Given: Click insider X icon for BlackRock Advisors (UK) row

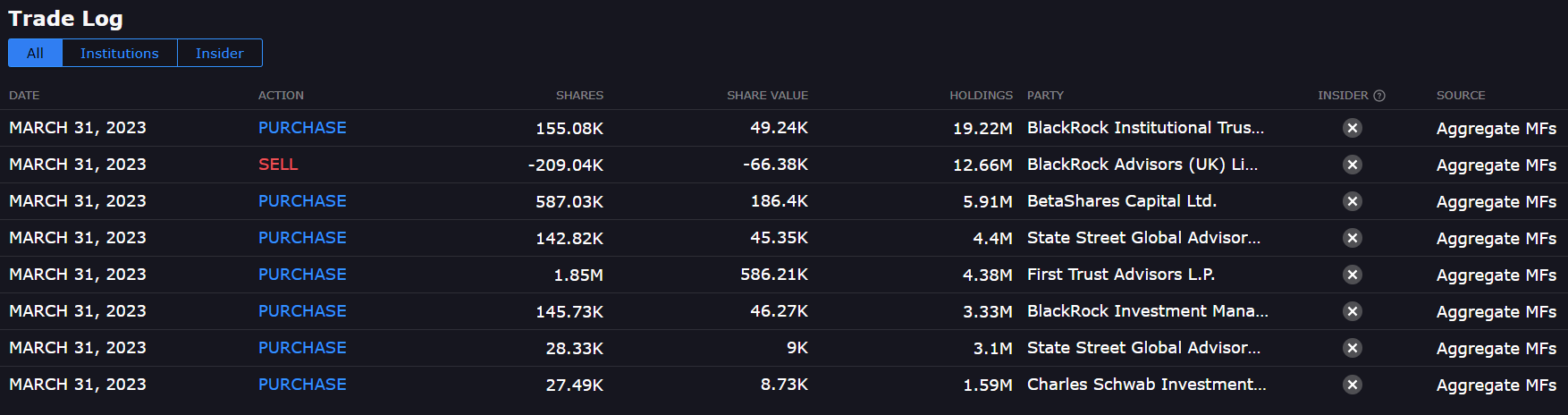Looking at the screenshot, I should click(1353, 165).
